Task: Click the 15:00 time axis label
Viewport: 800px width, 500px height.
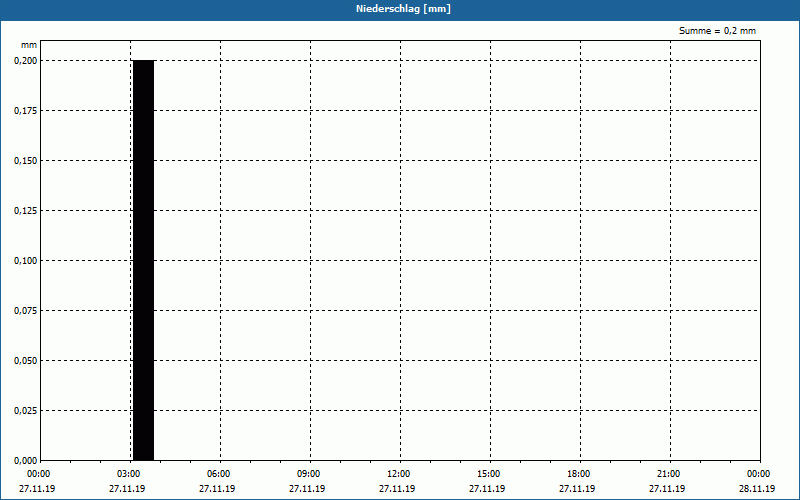Action: (x=489, y=474)
